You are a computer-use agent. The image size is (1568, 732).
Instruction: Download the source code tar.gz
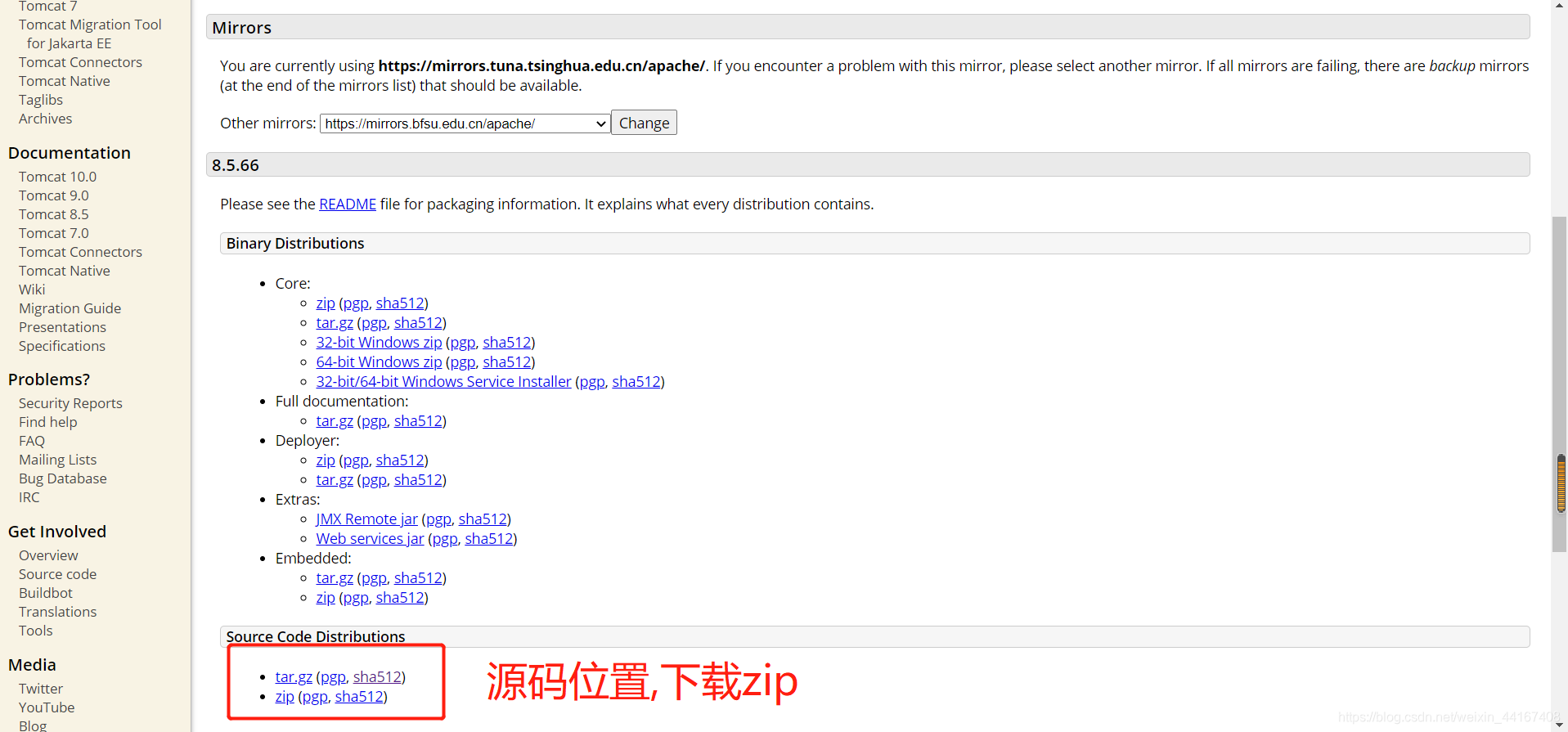point(294,677)
